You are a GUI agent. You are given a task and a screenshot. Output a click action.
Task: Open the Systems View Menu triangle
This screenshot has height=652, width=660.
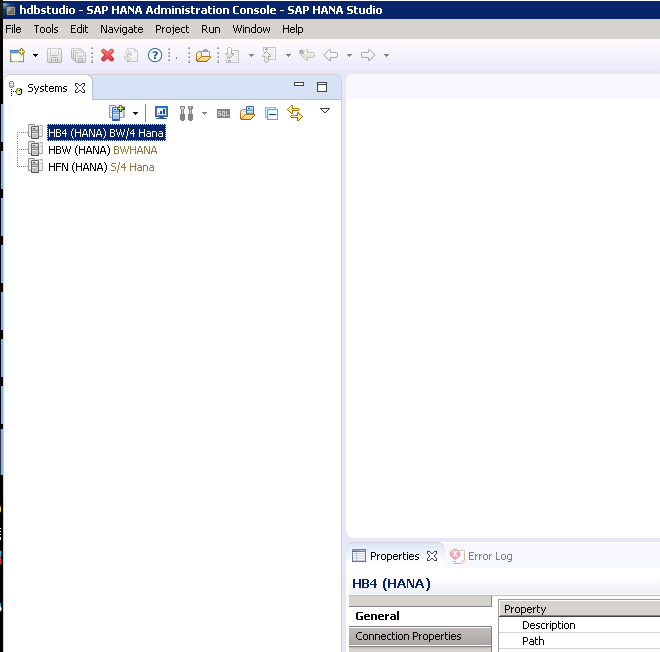point(325,111)
